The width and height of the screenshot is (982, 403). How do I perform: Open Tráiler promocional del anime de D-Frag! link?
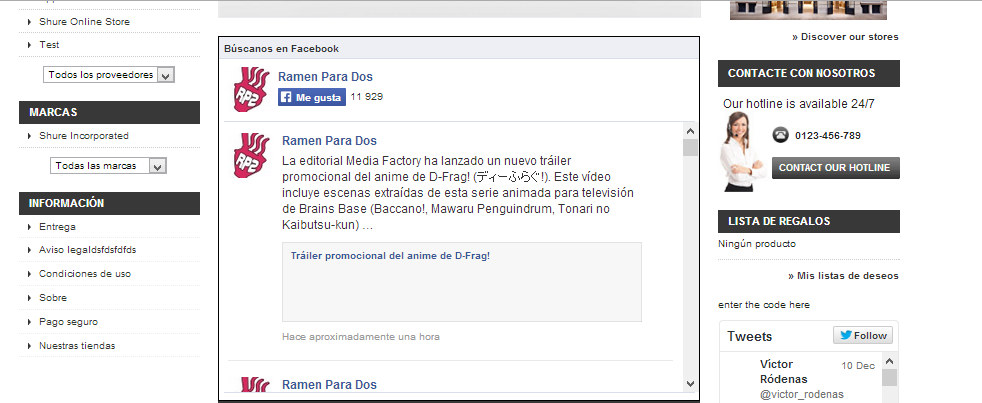pyautogui.click(x=390, y=256)
